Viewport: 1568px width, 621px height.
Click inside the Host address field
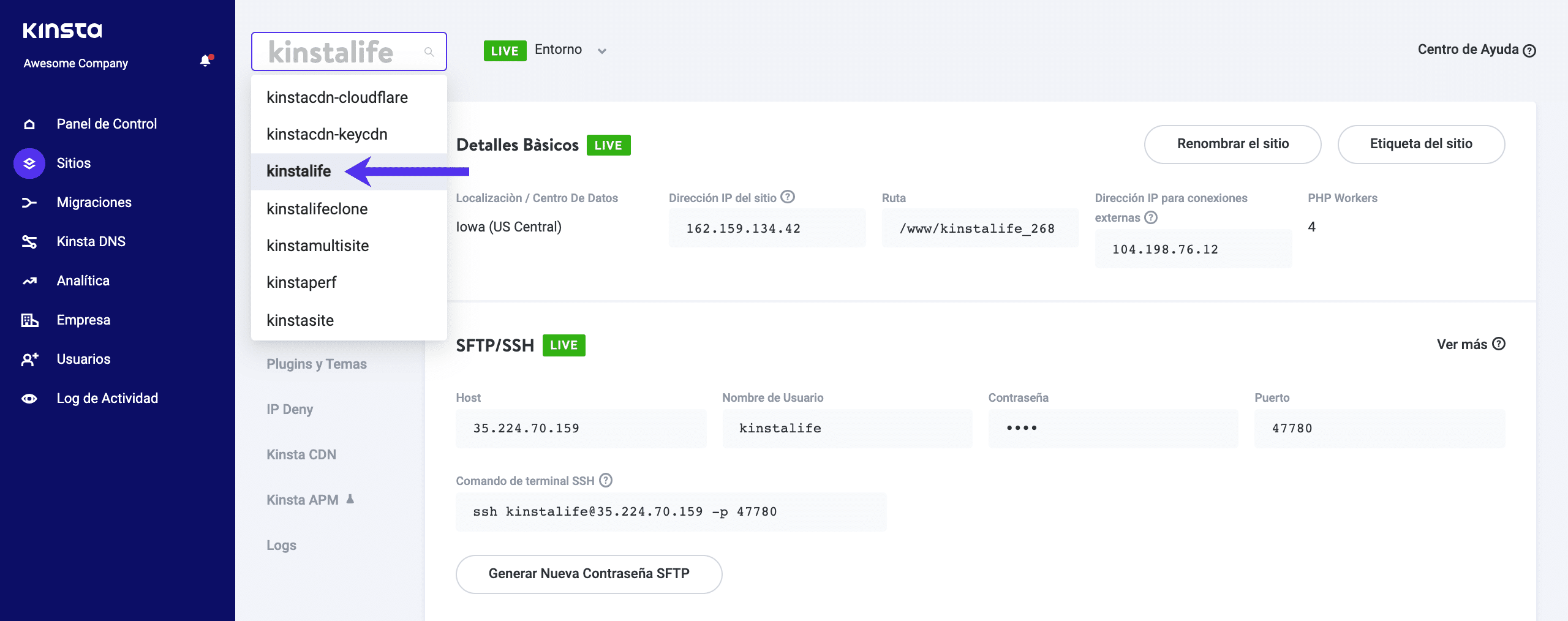click(x=581, y=428)
